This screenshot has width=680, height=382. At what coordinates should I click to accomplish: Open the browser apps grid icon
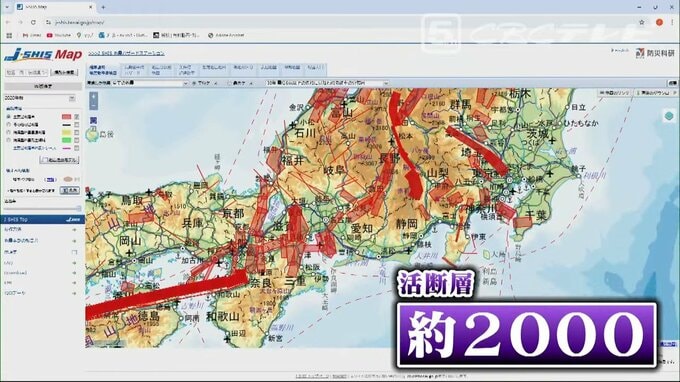click(x=9, y=35)
